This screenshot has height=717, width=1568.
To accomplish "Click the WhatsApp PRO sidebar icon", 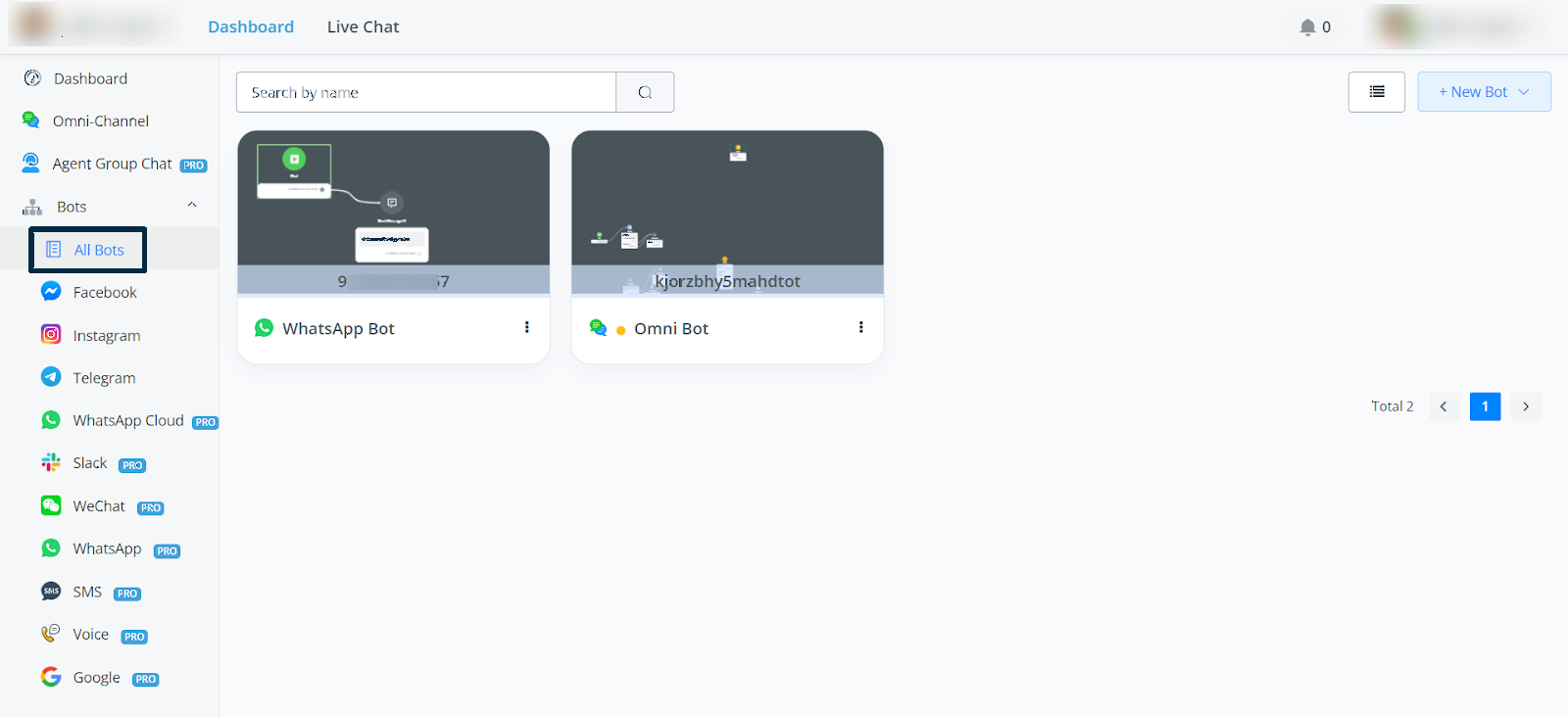I will [51, 549].
